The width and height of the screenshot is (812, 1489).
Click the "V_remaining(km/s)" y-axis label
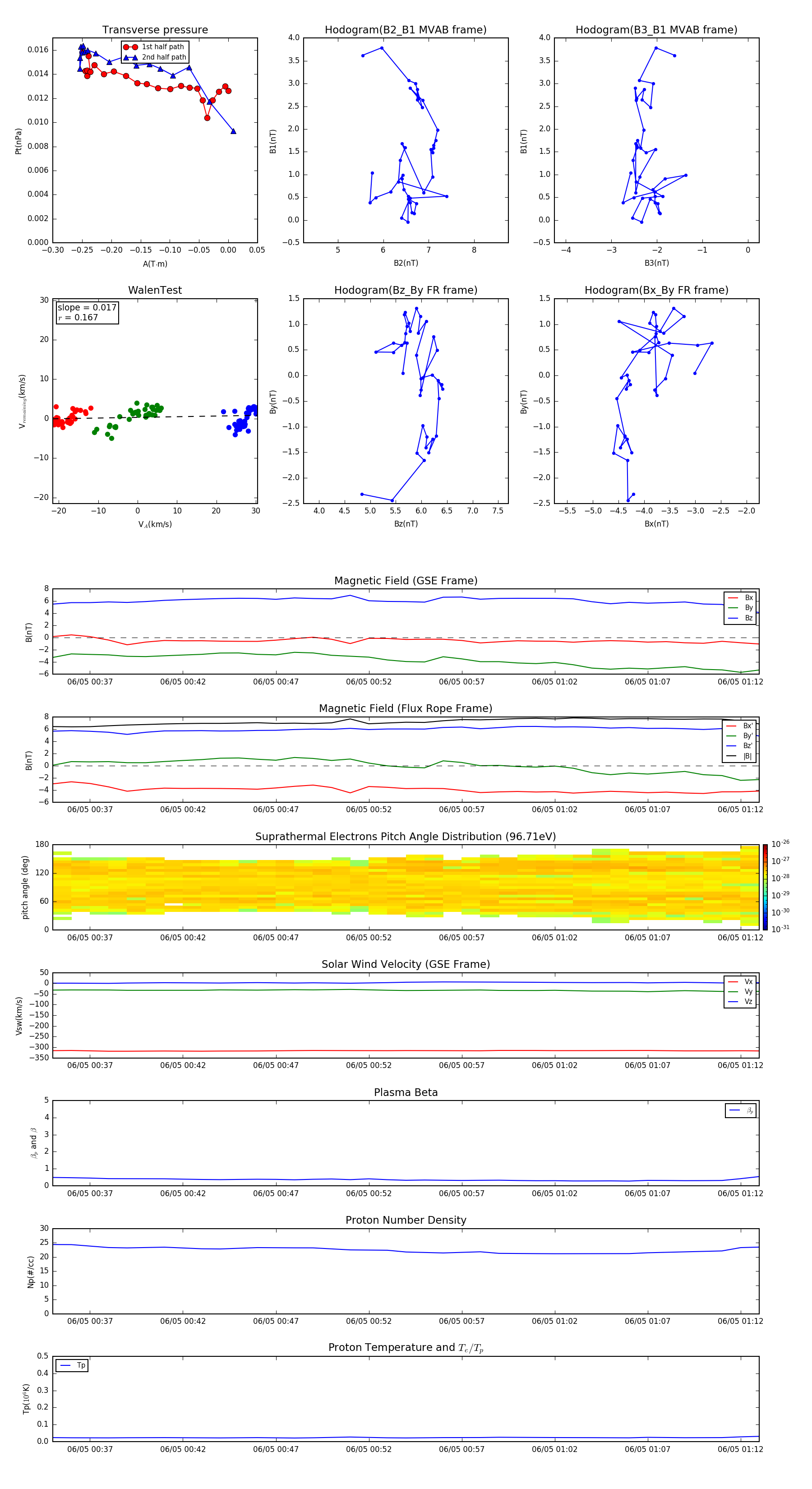[x=22, y=401]
